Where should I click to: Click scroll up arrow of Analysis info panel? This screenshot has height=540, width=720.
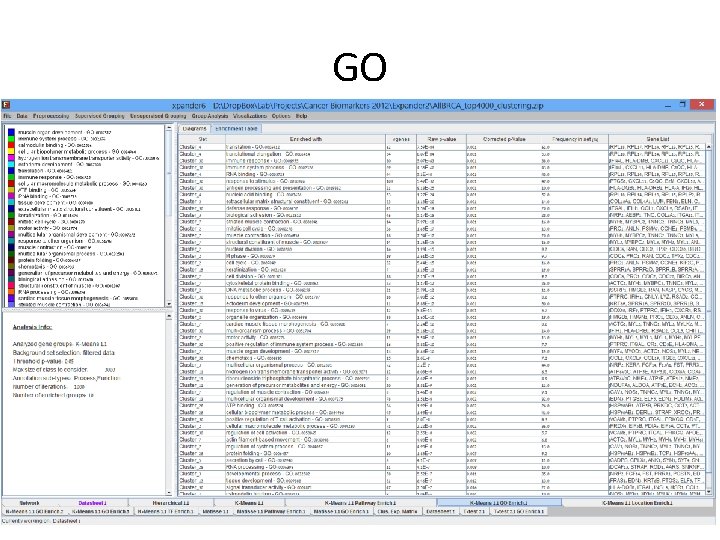click(x=169, y=316)
